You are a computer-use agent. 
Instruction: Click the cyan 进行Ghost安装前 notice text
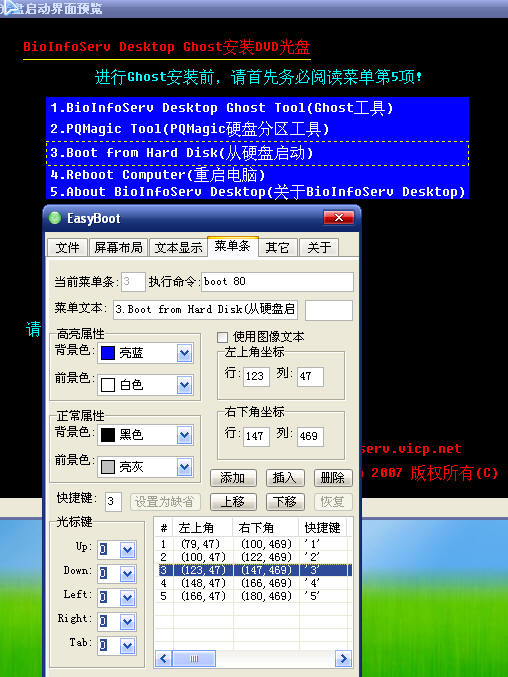click(x=258, y=77)
